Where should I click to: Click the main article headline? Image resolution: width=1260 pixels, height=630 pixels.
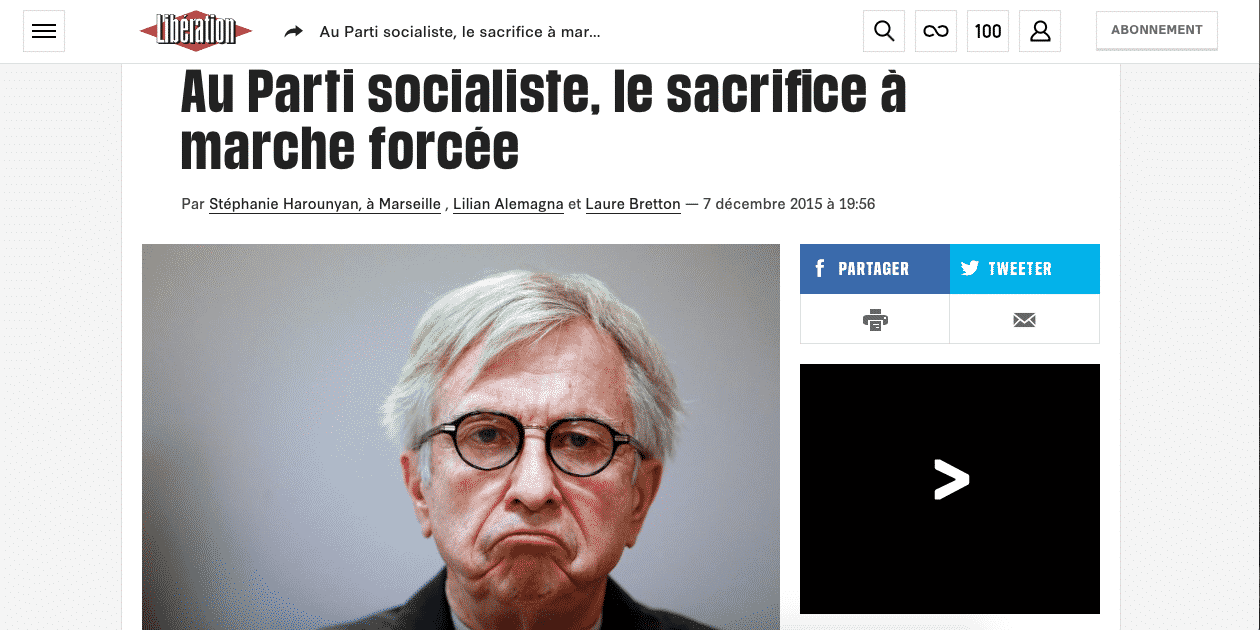click(x=543, y=121)
